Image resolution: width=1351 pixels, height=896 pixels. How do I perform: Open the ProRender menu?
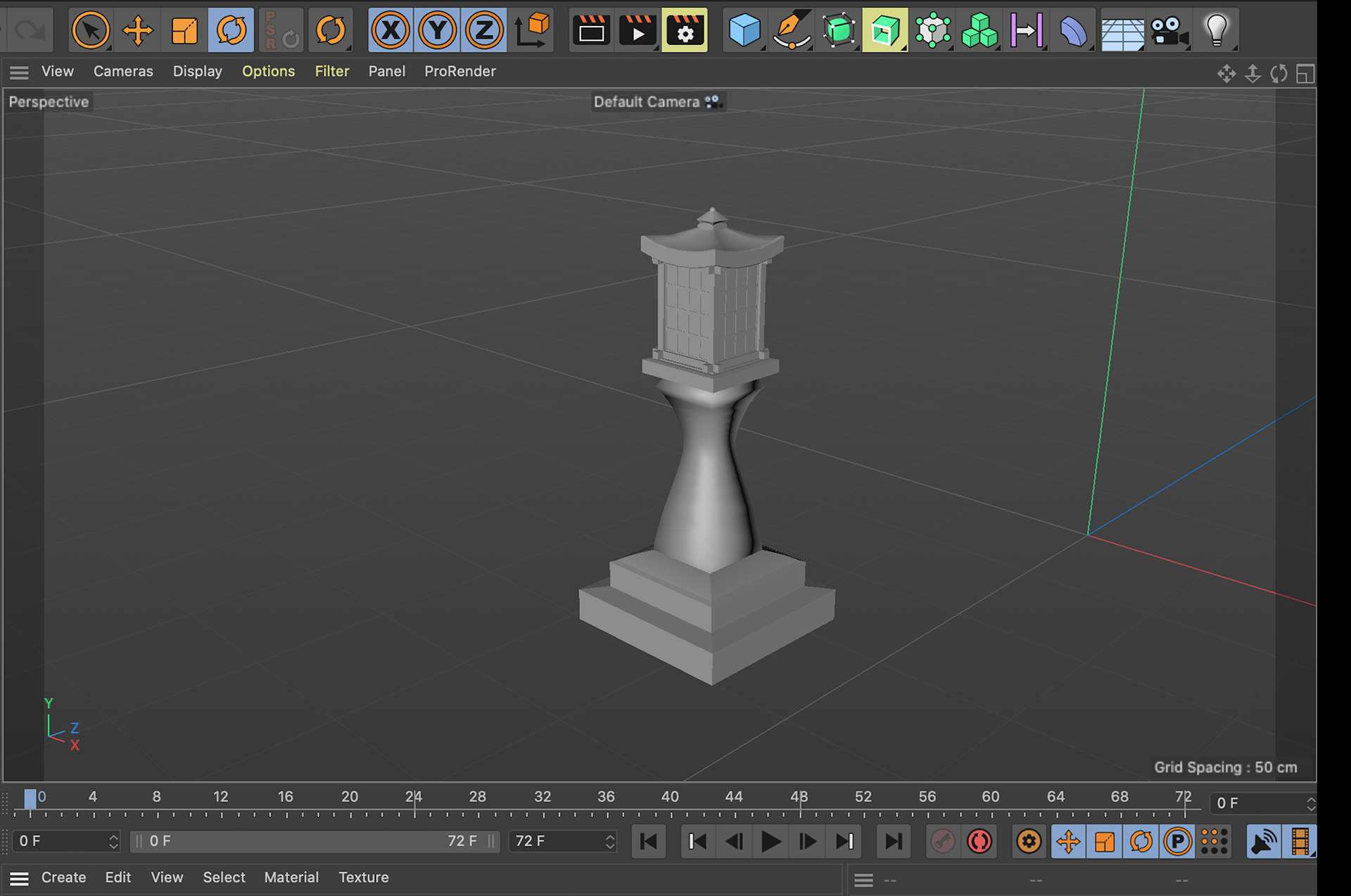point(459,72)
